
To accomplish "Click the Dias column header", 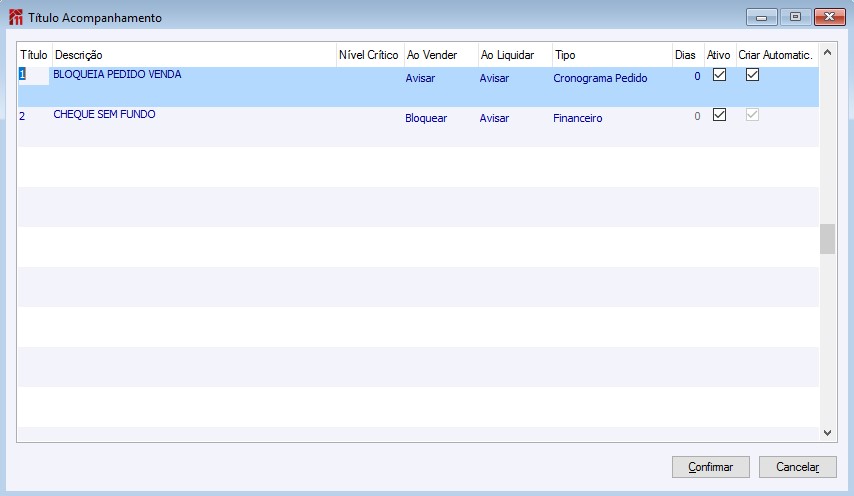I will 688,55.
